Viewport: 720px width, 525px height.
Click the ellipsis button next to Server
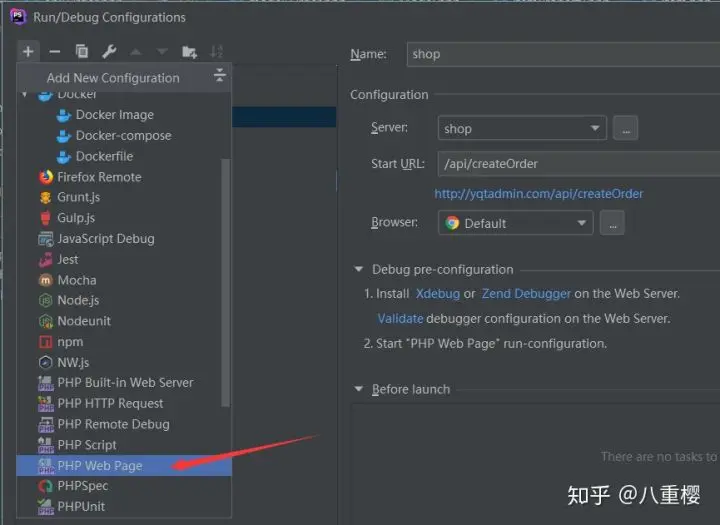[625, 128]
